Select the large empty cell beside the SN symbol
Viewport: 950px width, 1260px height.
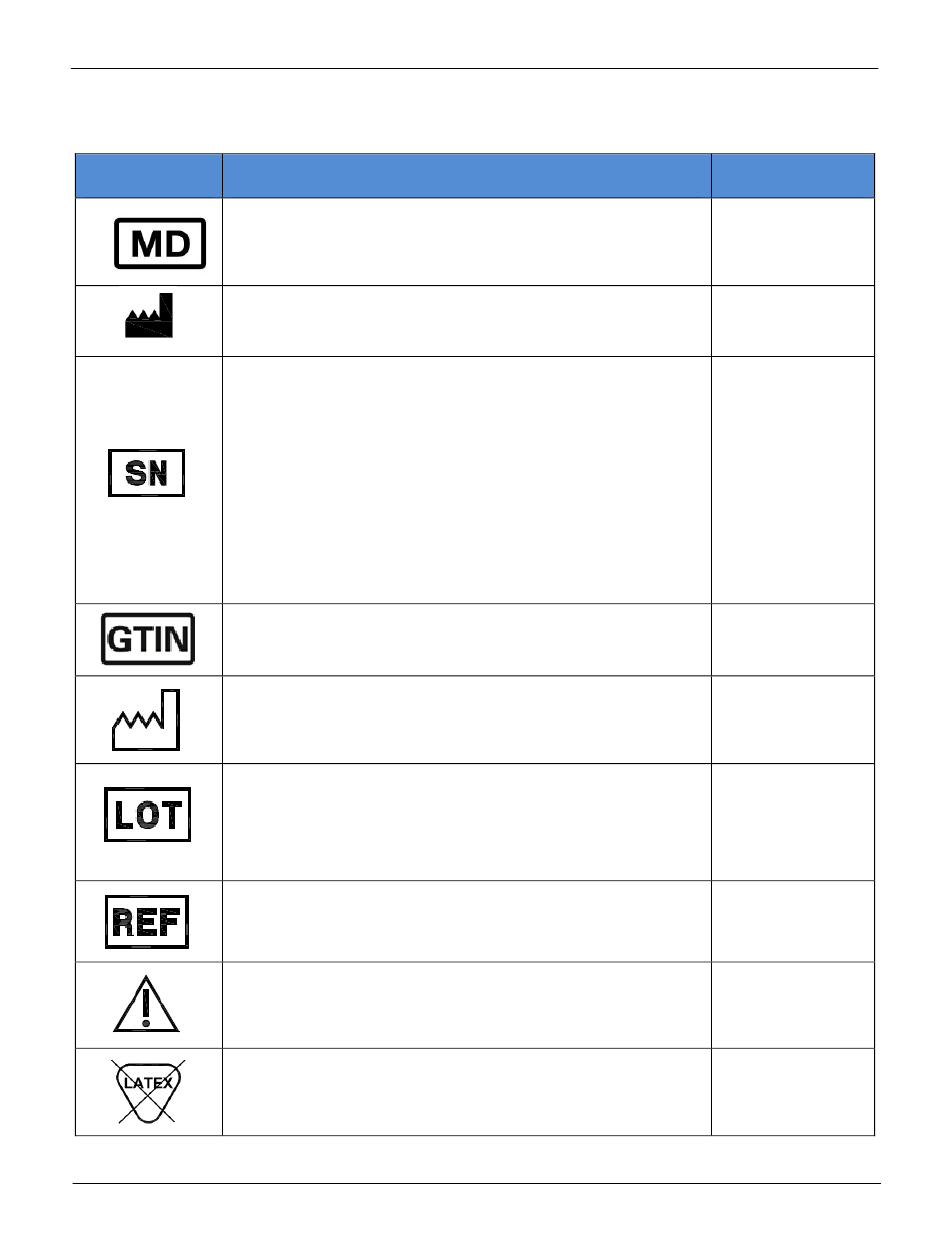click(466, 480)
